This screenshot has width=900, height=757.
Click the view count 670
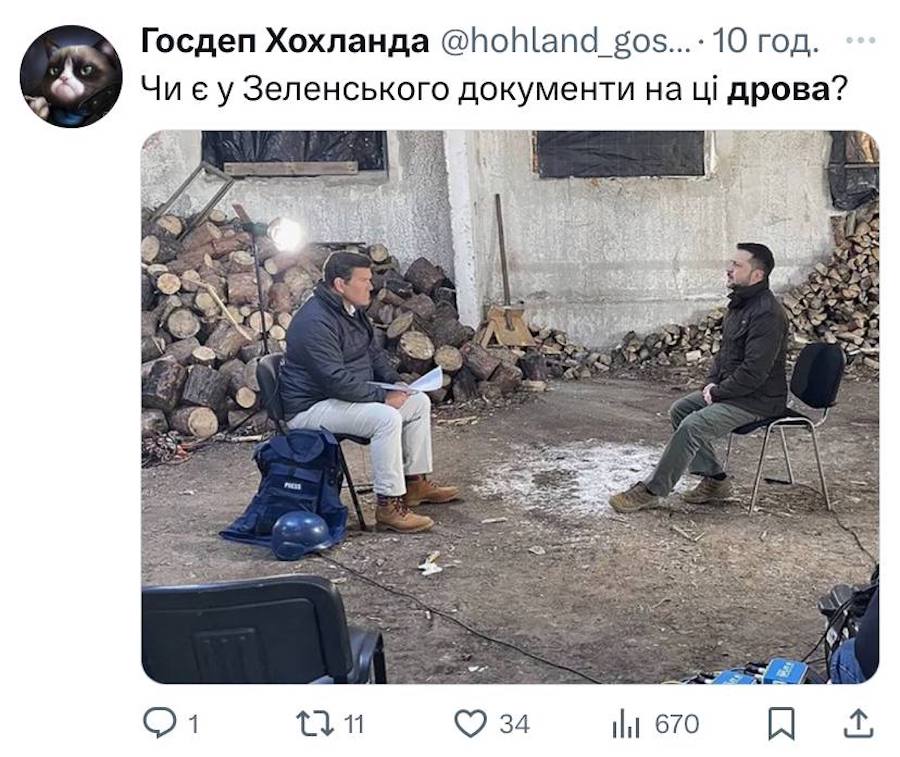tap(677, 724)
